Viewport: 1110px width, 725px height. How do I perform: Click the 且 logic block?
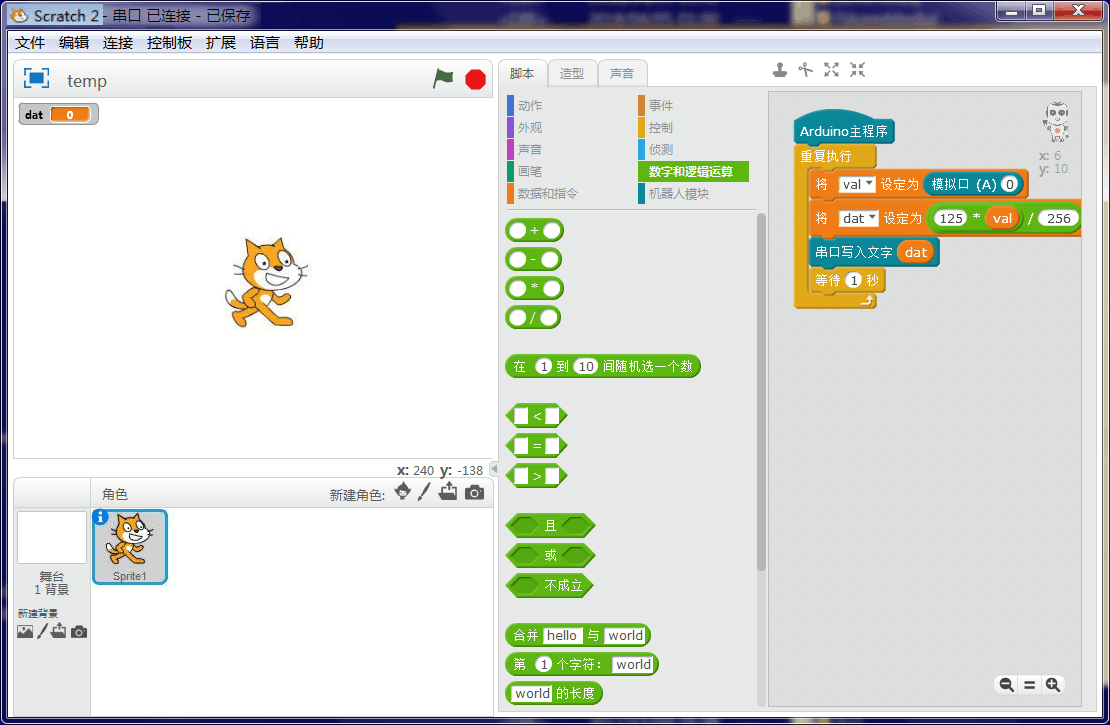coord(550,525)
